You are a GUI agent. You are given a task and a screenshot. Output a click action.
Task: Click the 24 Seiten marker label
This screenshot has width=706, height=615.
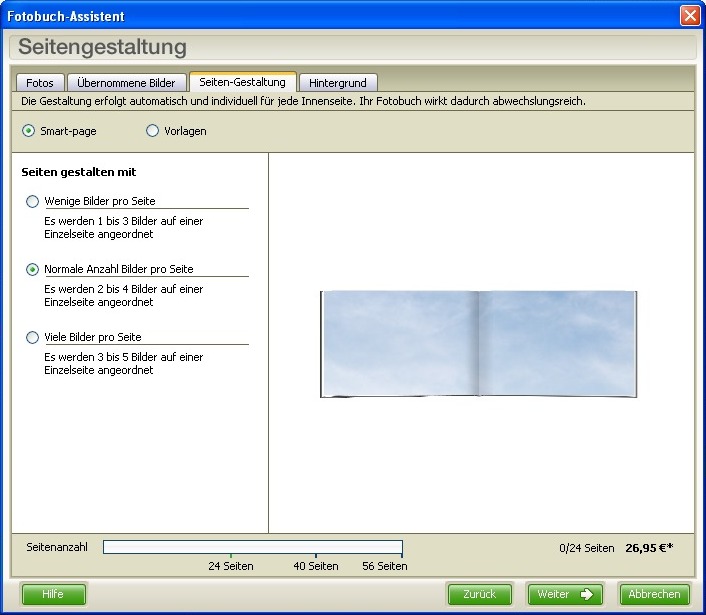pos(231,566)
